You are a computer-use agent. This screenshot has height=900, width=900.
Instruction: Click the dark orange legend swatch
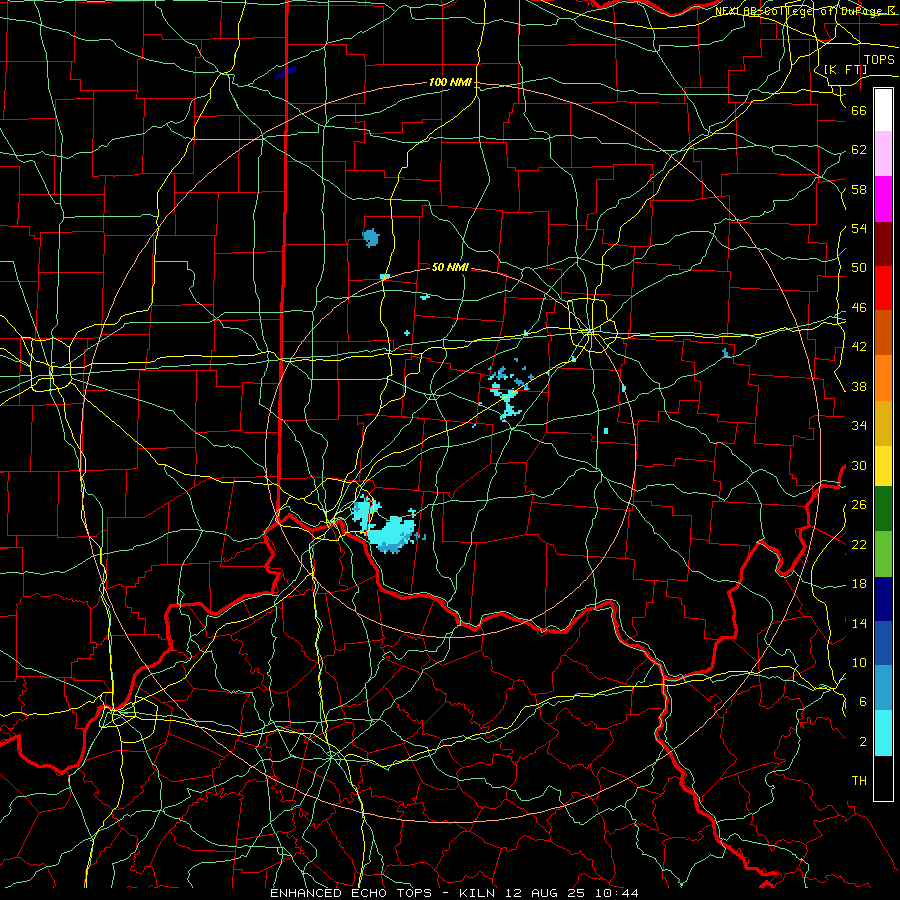pos(883,333)
